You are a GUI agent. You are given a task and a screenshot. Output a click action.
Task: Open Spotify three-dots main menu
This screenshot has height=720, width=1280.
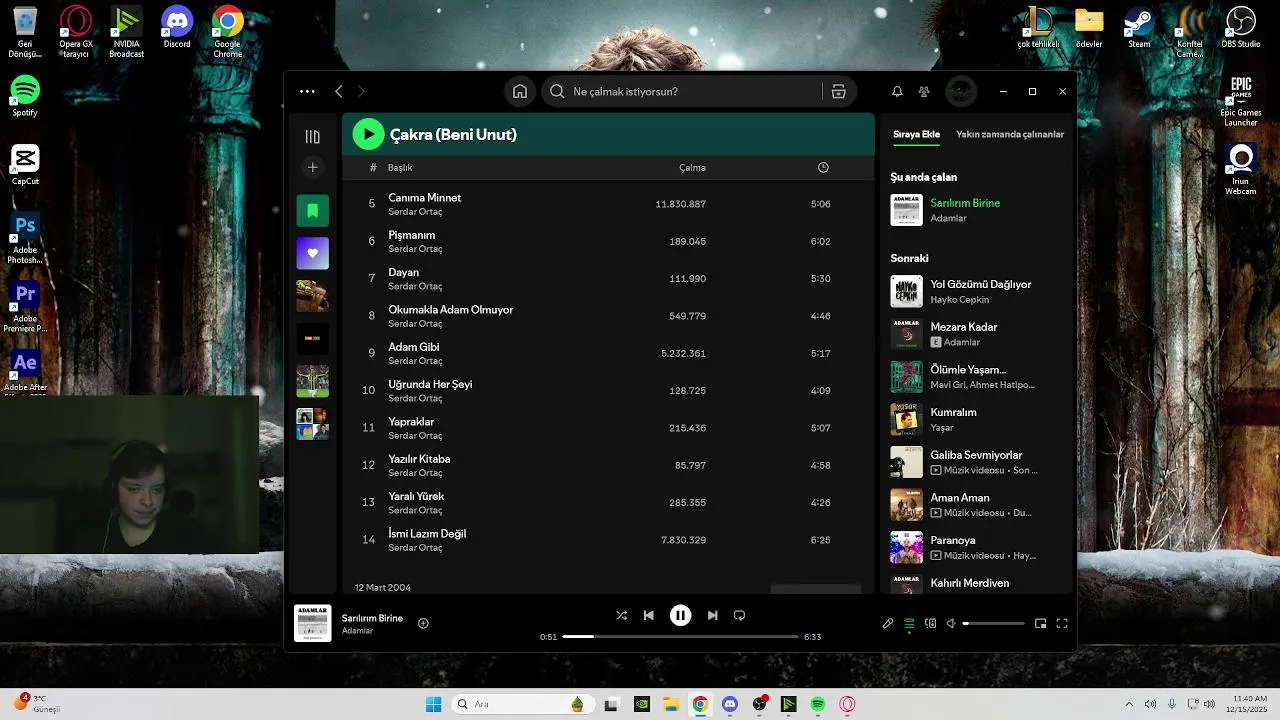click(x=307, y=91)
